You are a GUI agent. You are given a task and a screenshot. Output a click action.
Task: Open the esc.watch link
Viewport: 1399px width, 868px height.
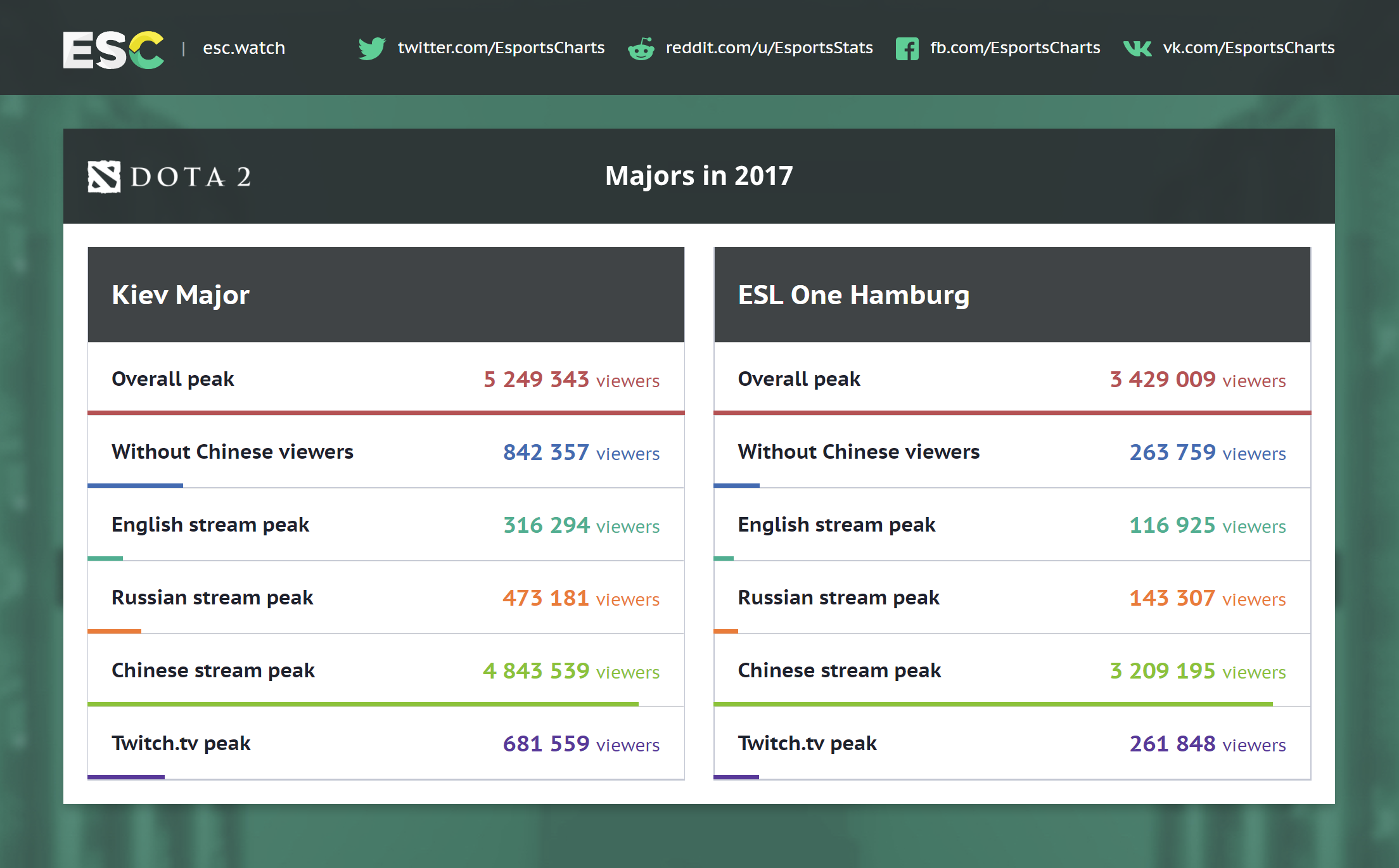(244, 48)
